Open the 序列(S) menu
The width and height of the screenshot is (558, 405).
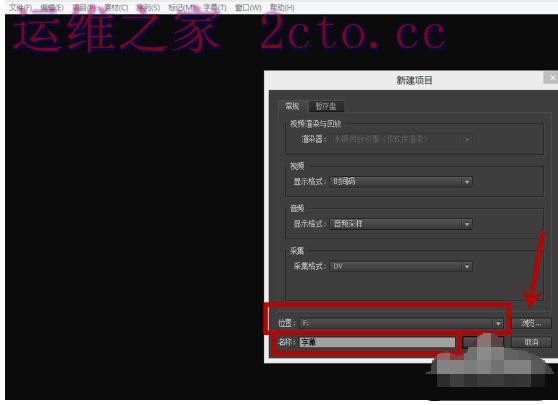pos(148,7)
